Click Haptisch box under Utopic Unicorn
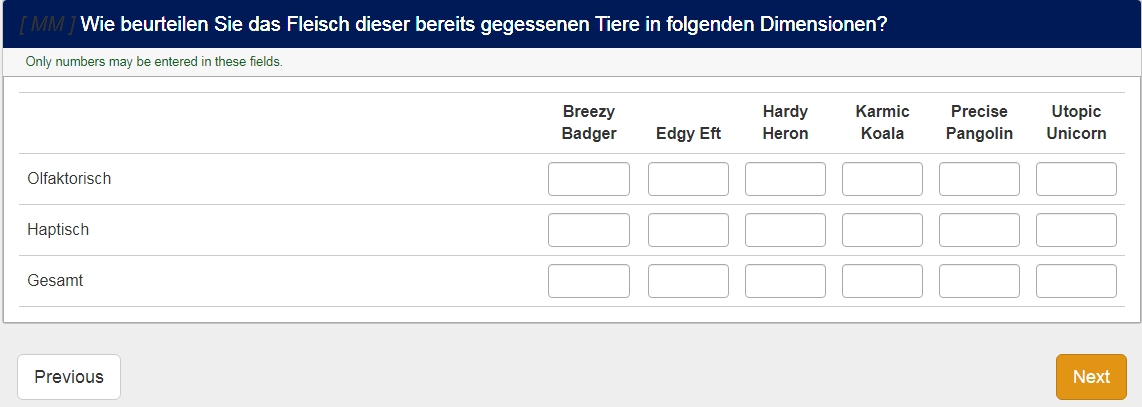 click(1076, 230)
